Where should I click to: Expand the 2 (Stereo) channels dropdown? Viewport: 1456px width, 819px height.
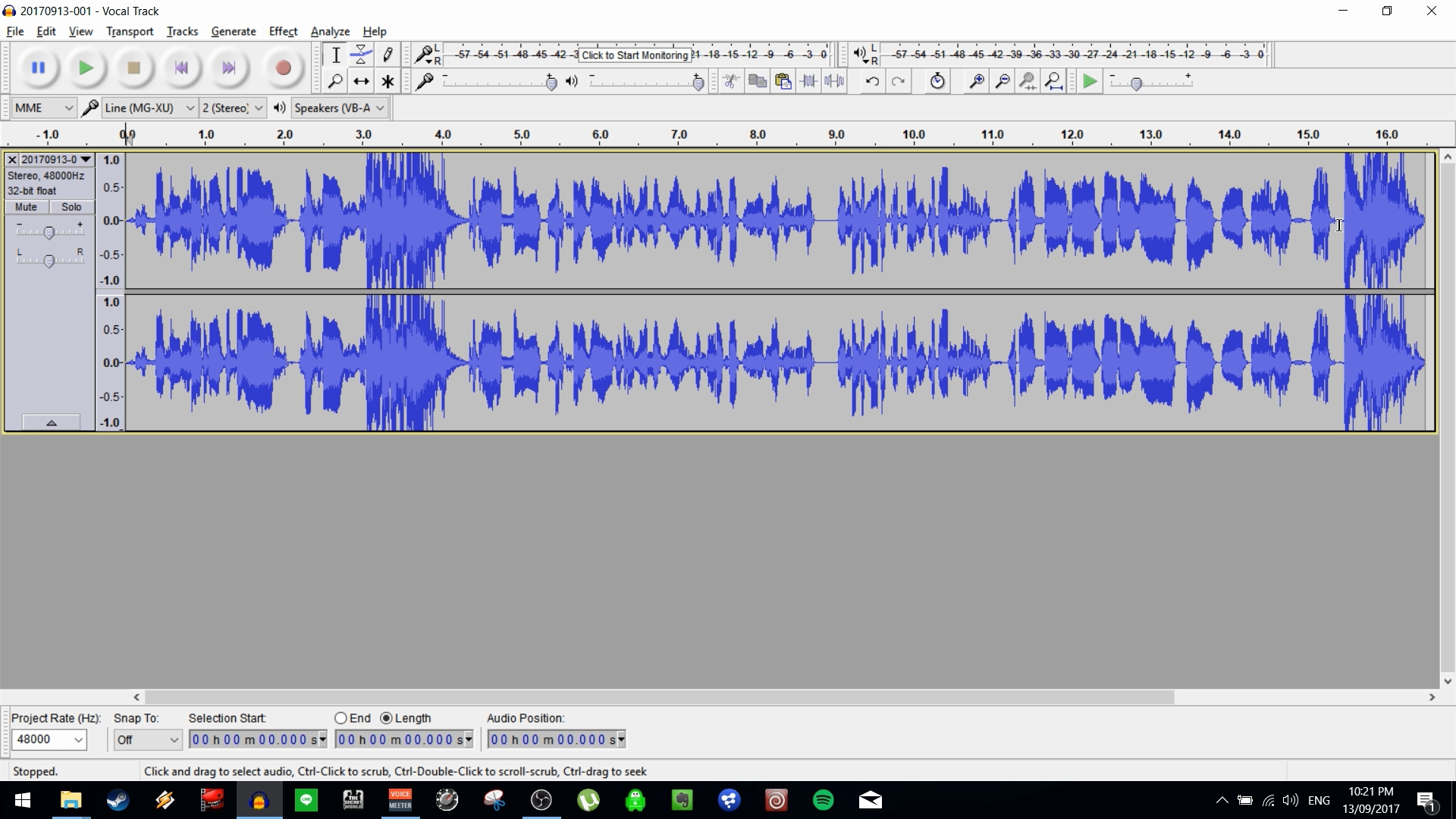(259, 108)
